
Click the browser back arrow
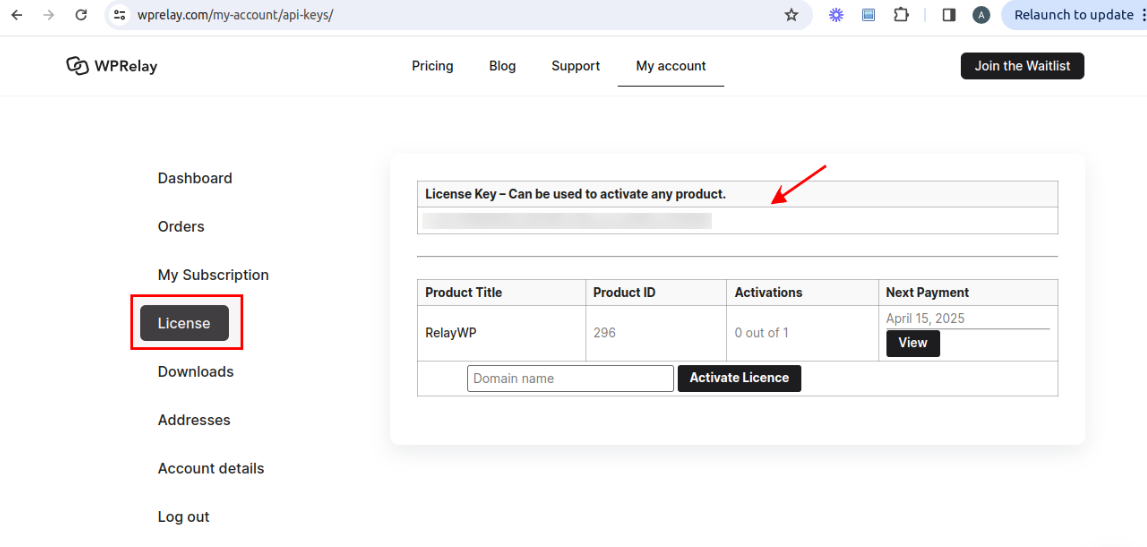tap(17, 15)
